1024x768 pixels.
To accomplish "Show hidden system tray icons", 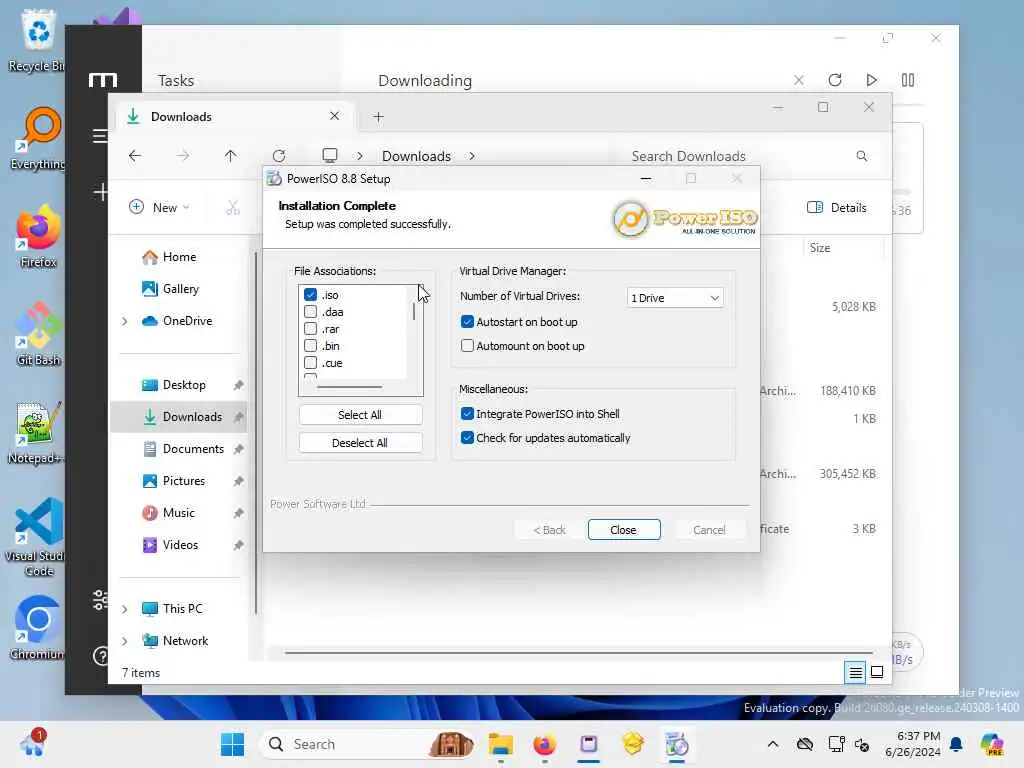I will 773,744.
